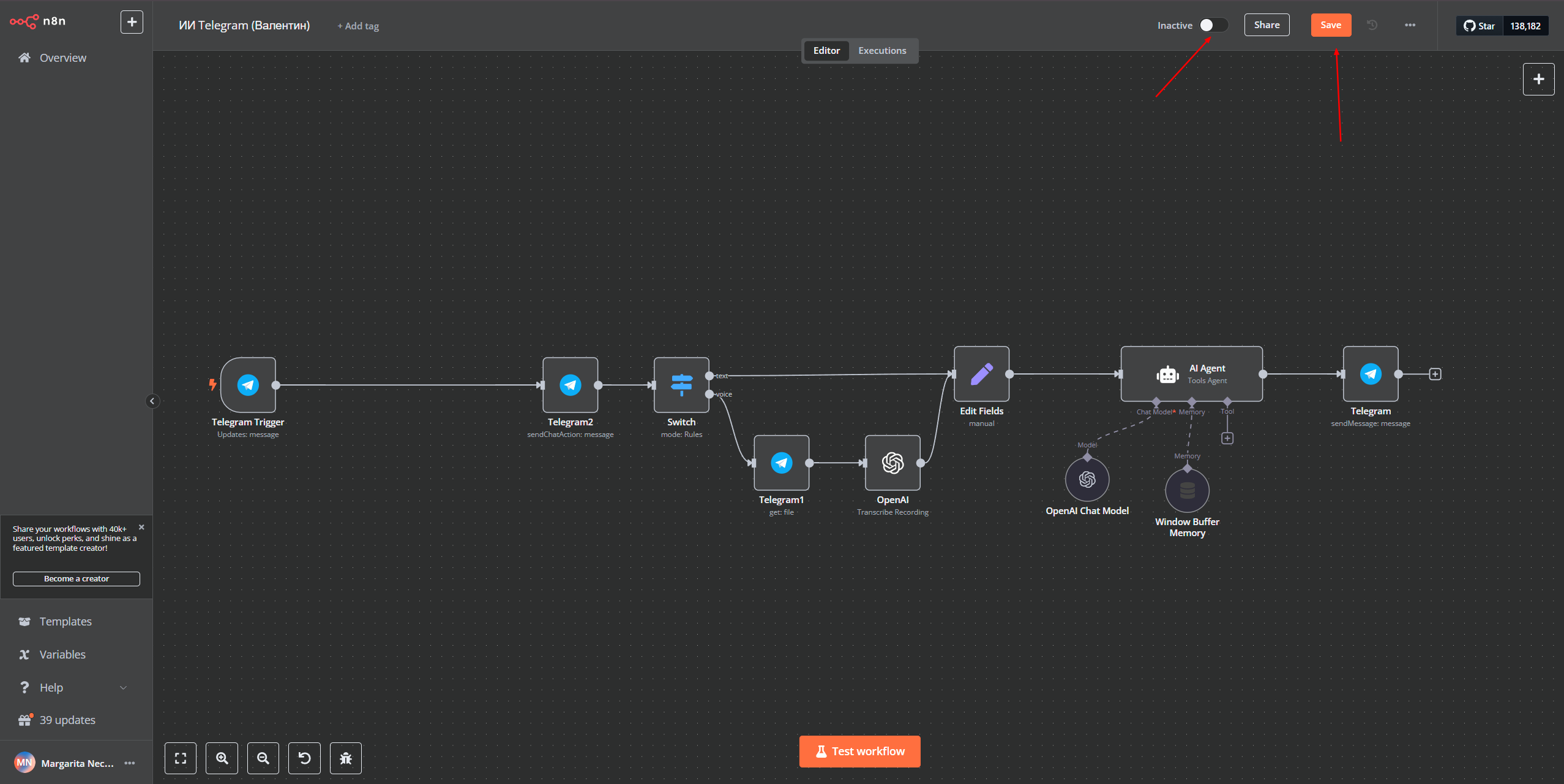Click the OpenAI Chat Model node

click(x=1087, y=479)
